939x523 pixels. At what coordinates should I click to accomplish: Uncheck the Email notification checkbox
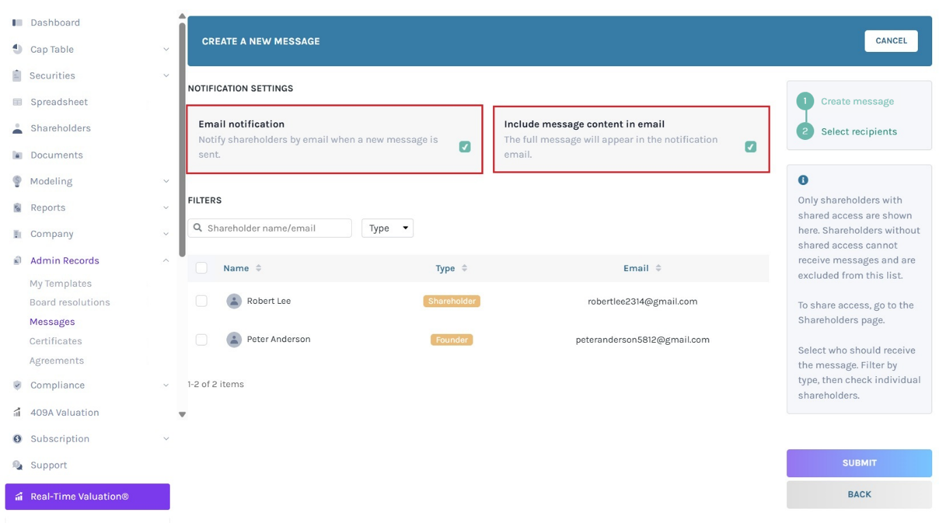click(x=465, y=147)
